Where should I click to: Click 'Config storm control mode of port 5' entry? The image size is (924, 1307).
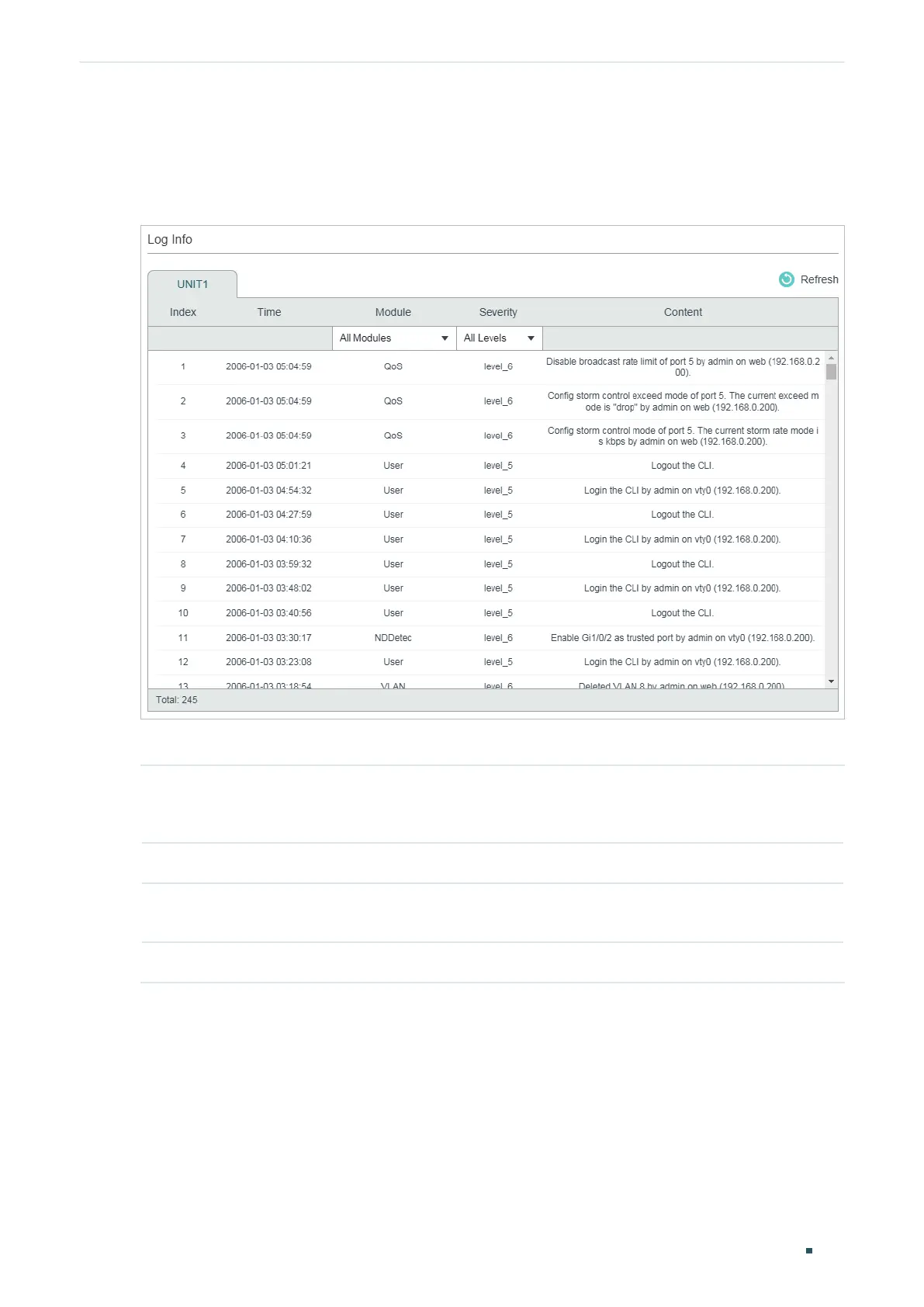click(683, 436)
